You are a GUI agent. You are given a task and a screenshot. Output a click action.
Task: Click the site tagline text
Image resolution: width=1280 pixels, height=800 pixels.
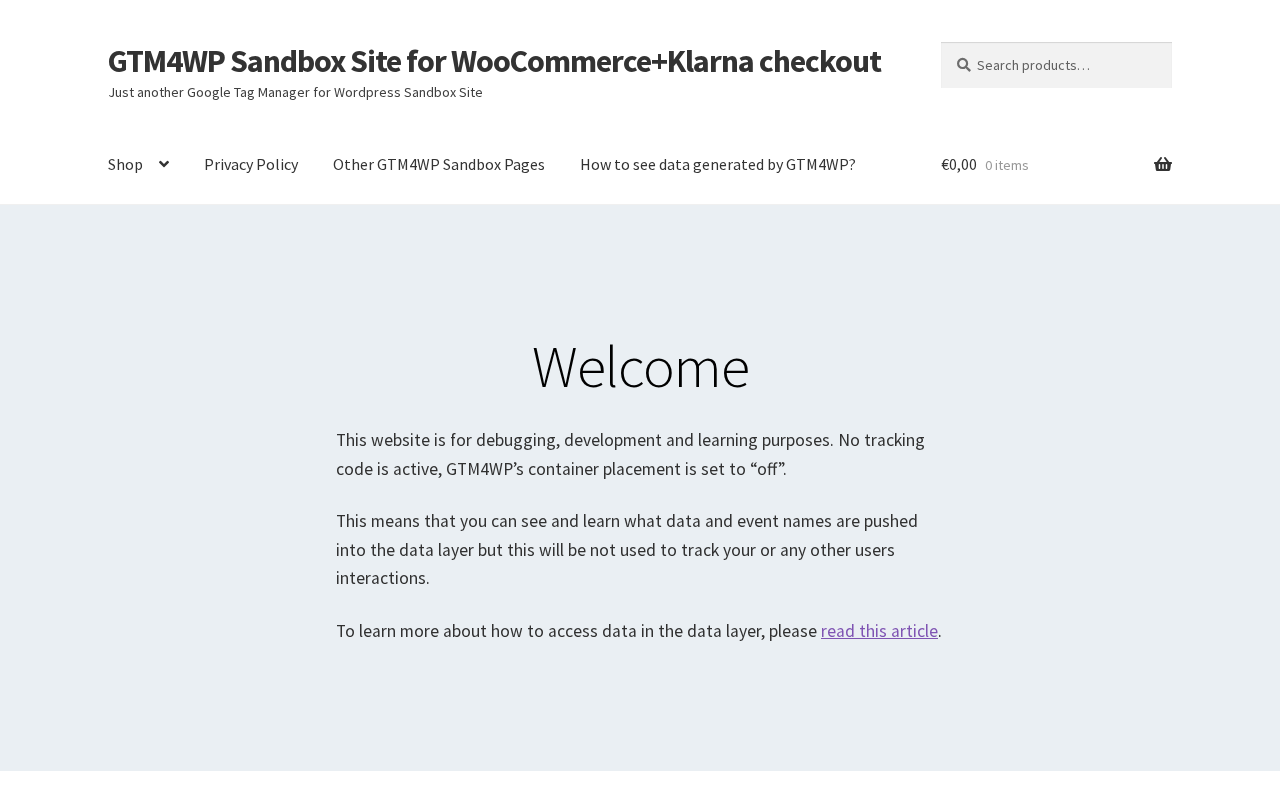click(295, 92)
